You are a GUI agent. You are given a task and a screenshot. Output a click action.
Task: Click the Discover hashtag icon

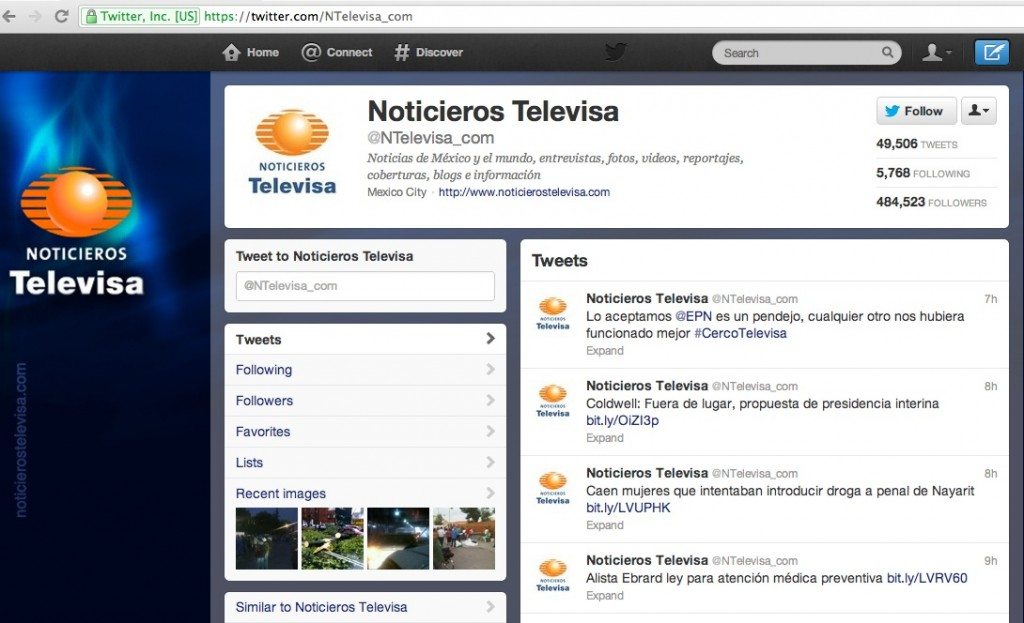point(402,52)
